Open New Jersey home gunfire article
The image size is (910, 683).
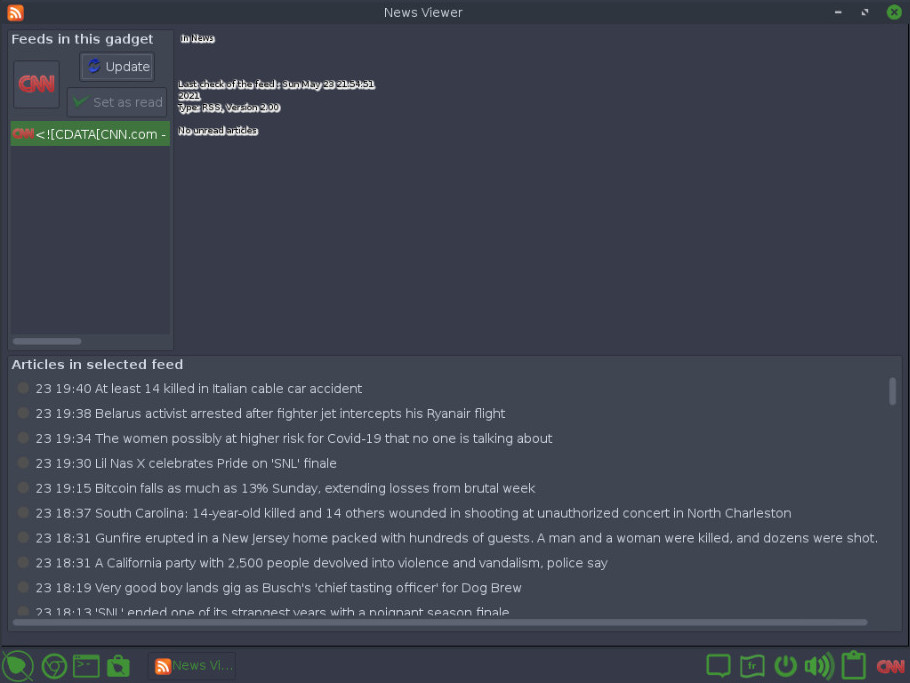(x=456, y=538)
